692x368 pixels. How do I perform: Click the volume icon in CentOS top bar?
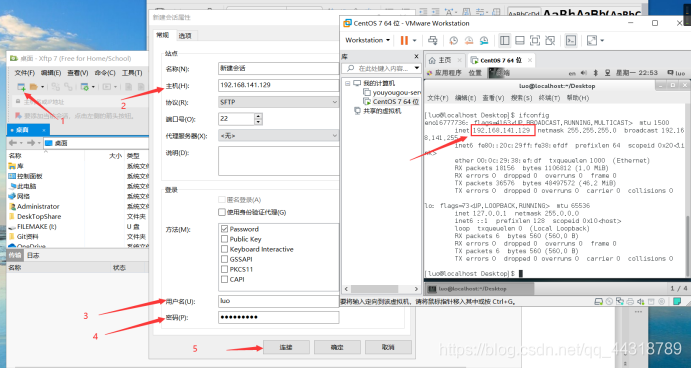pos(583,73)
